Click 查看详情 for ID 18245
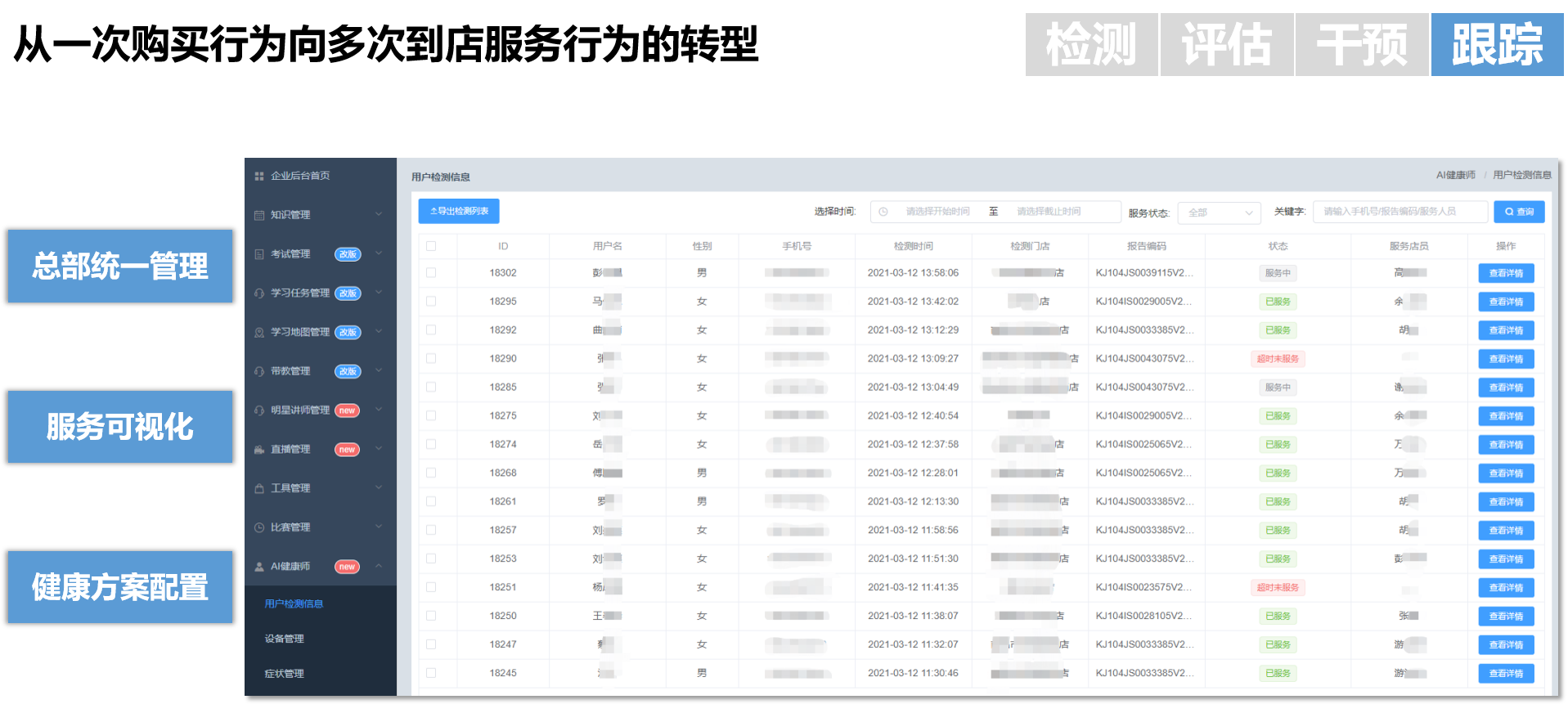 click(1506, 674)
